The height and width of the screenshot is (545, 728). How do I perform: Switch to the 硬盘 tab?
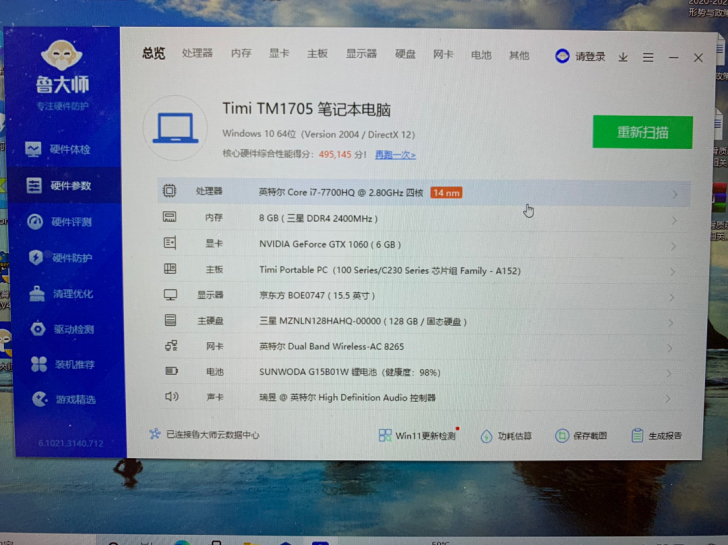[x=405, y=54]
